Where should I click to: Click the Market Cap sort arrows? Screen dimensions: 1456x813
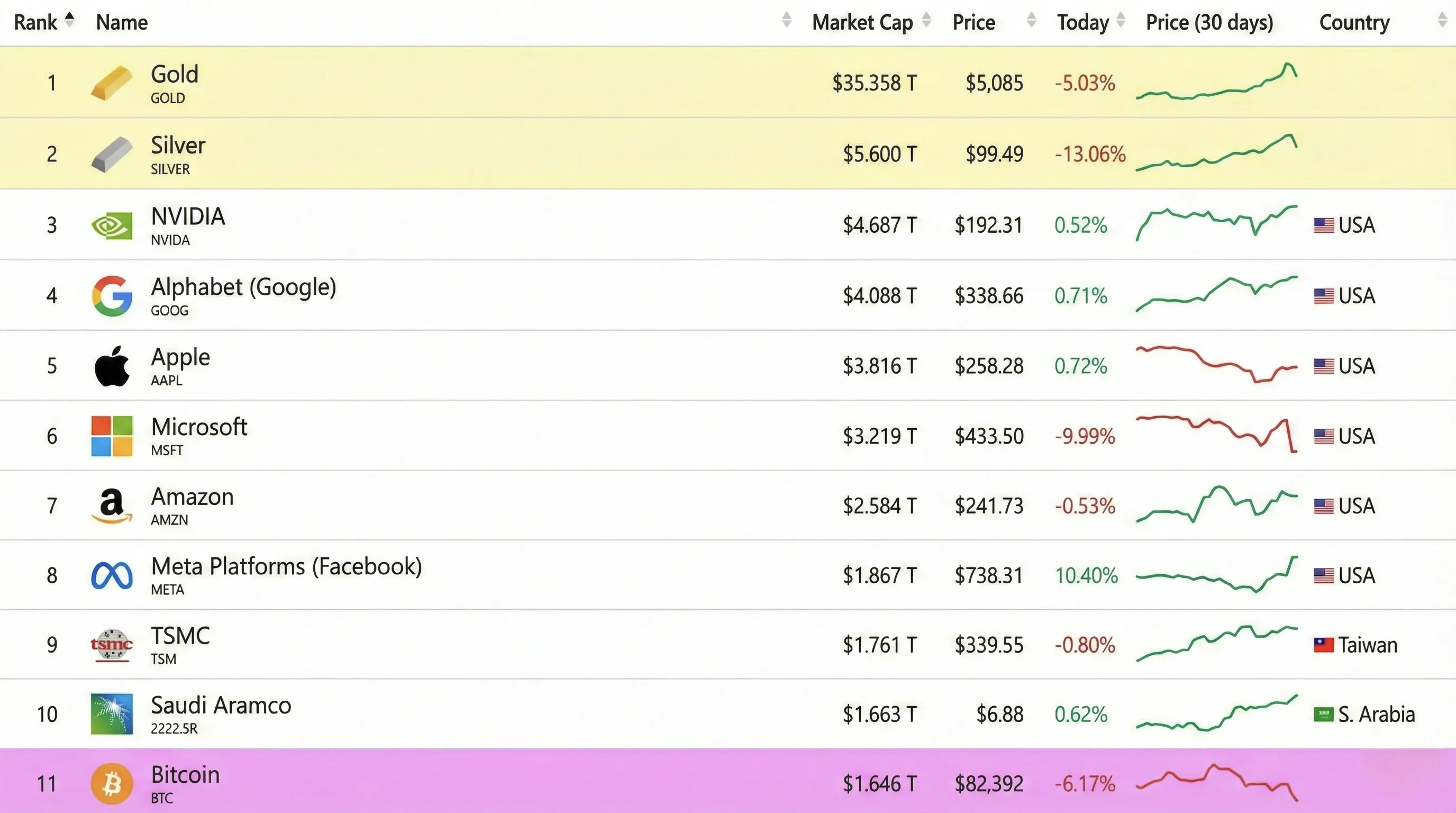click(x=927, y=20)
